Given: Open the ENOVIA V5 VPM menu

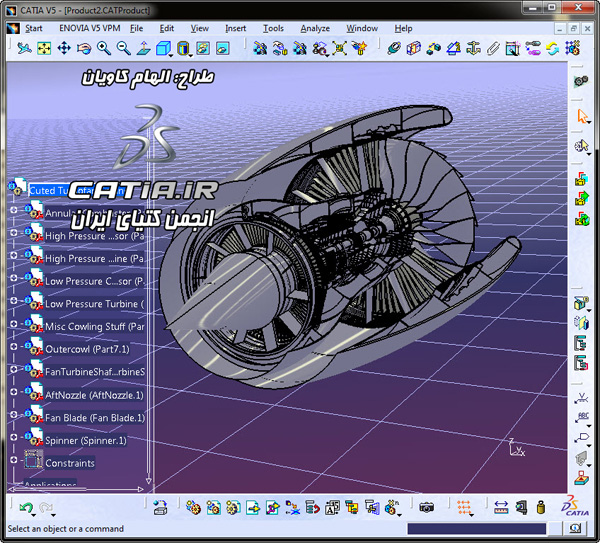Looking at the screenshot, I should (90, 28).
